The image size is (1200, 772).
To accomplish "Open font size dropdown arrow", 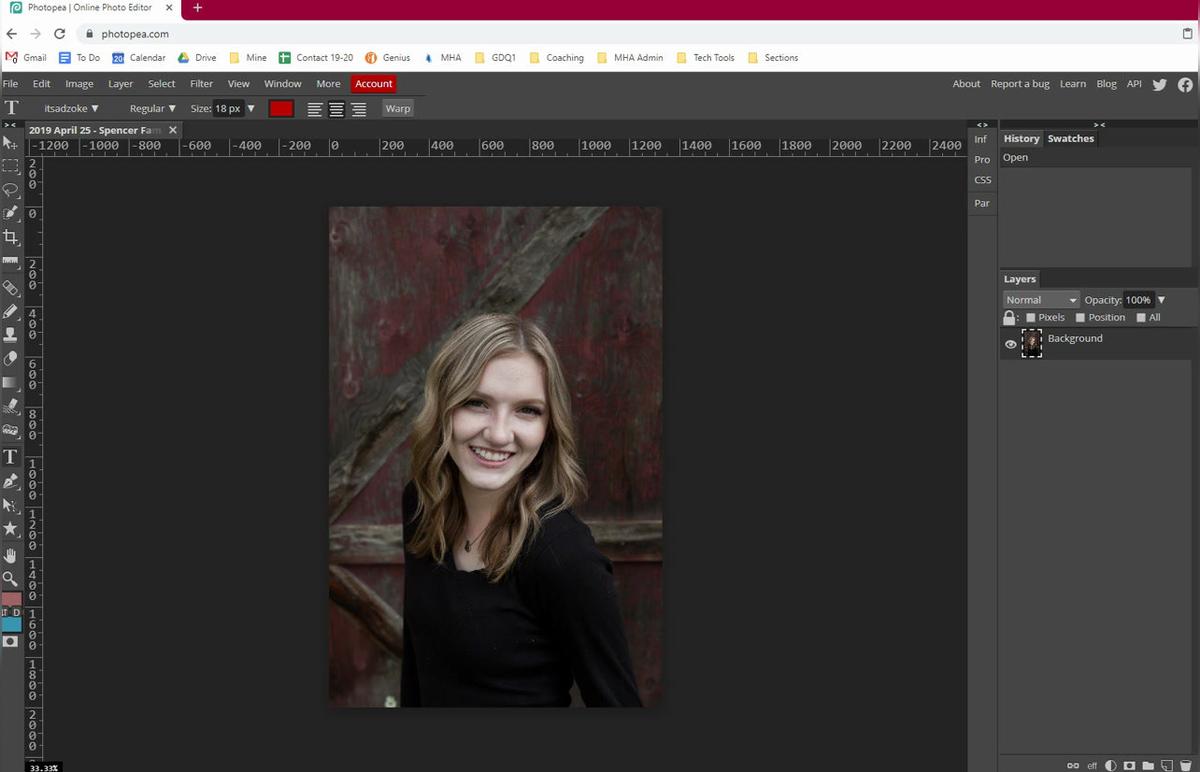I will (x=251, y=108).
